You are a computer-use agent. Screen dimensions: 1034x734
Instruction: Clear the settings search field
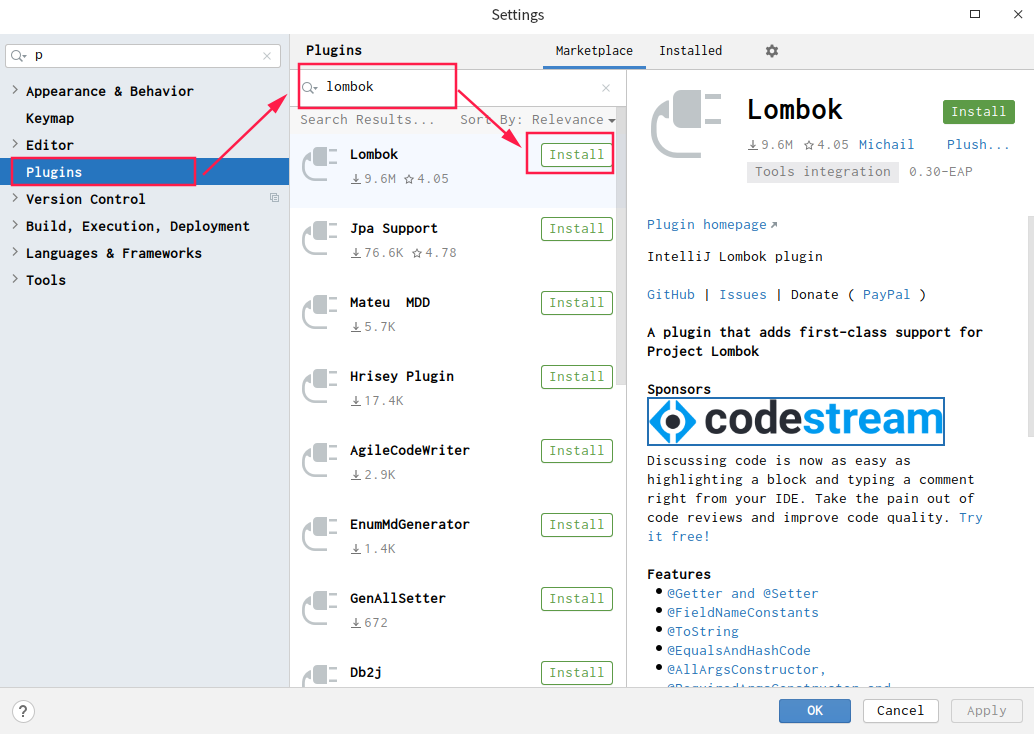(x=267, y=56)
